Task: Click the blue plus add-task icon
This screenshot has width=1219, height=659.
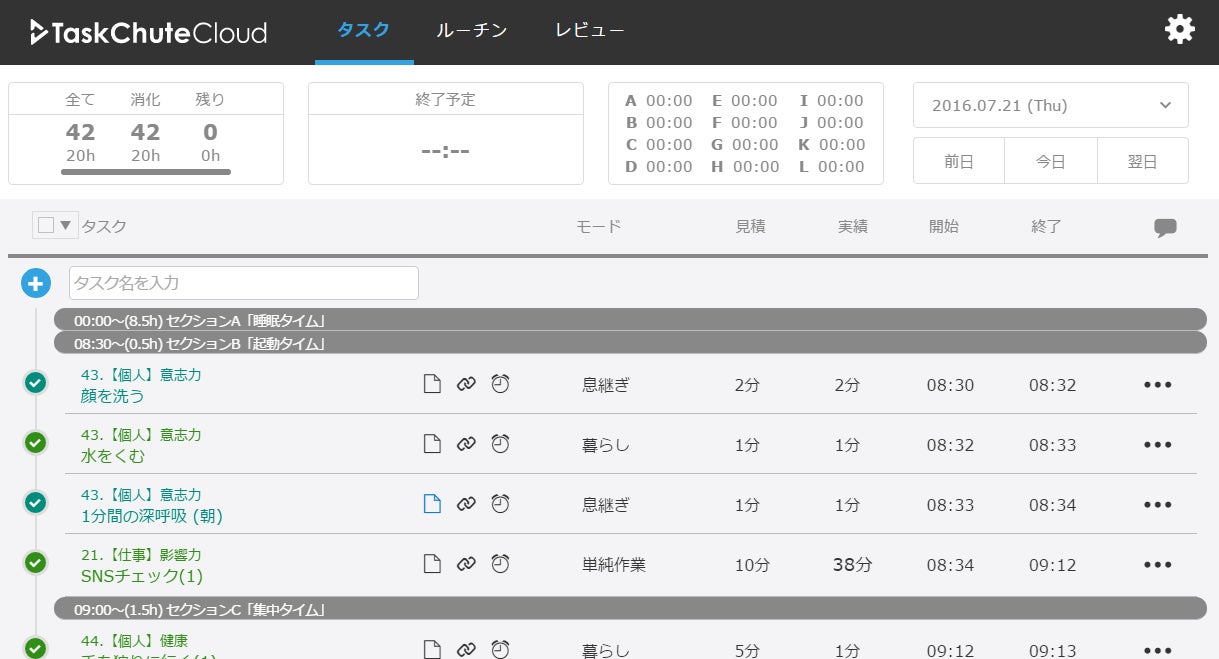Action: pos(35,283)
